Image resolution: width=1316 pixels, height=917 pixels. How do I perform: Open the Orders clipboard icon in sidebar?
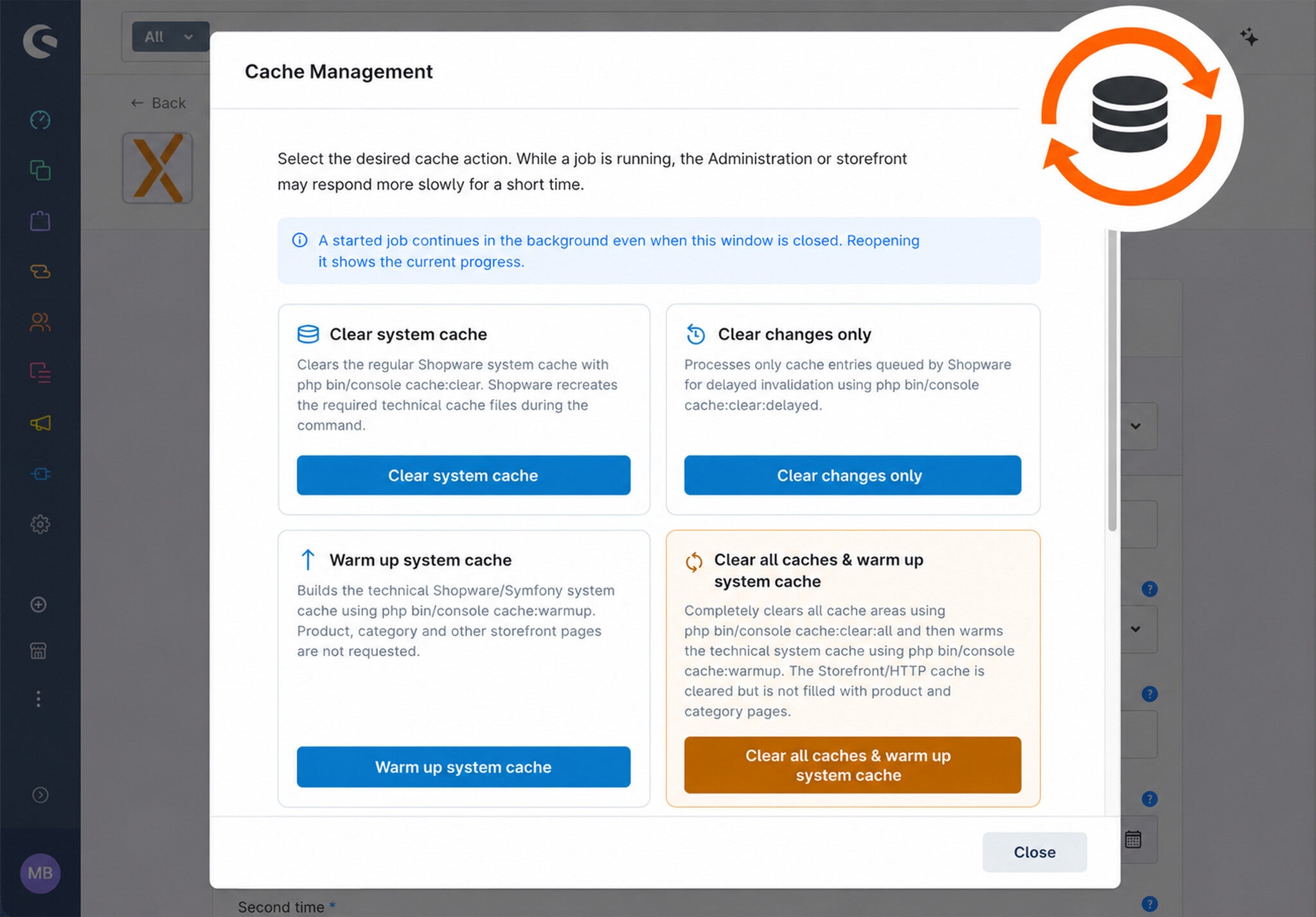(40, 220)
